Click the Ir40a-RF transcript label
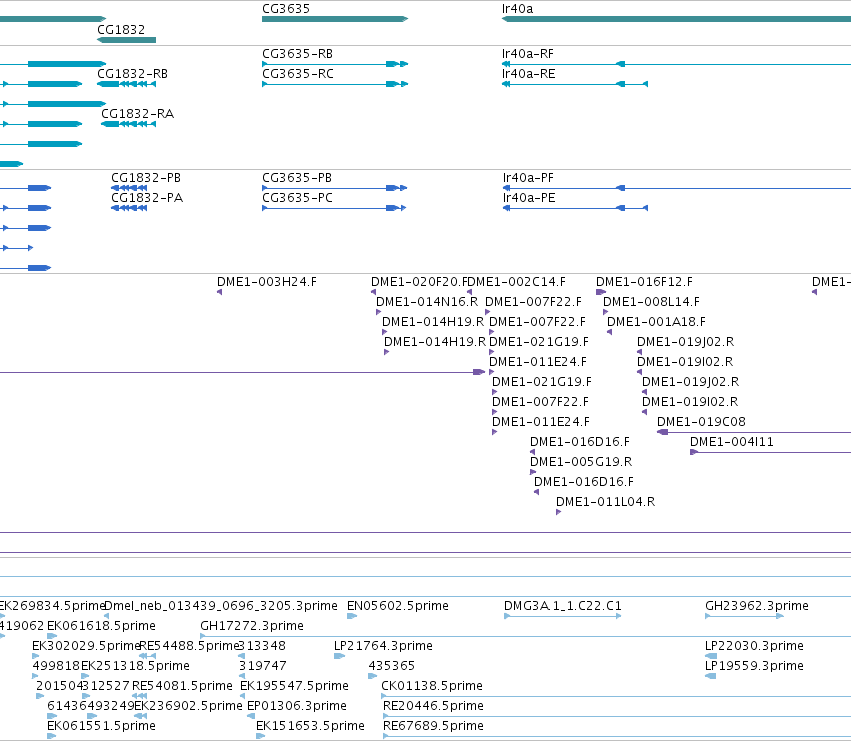Viewport: 851px width, 741px height. tap(528, 54)
